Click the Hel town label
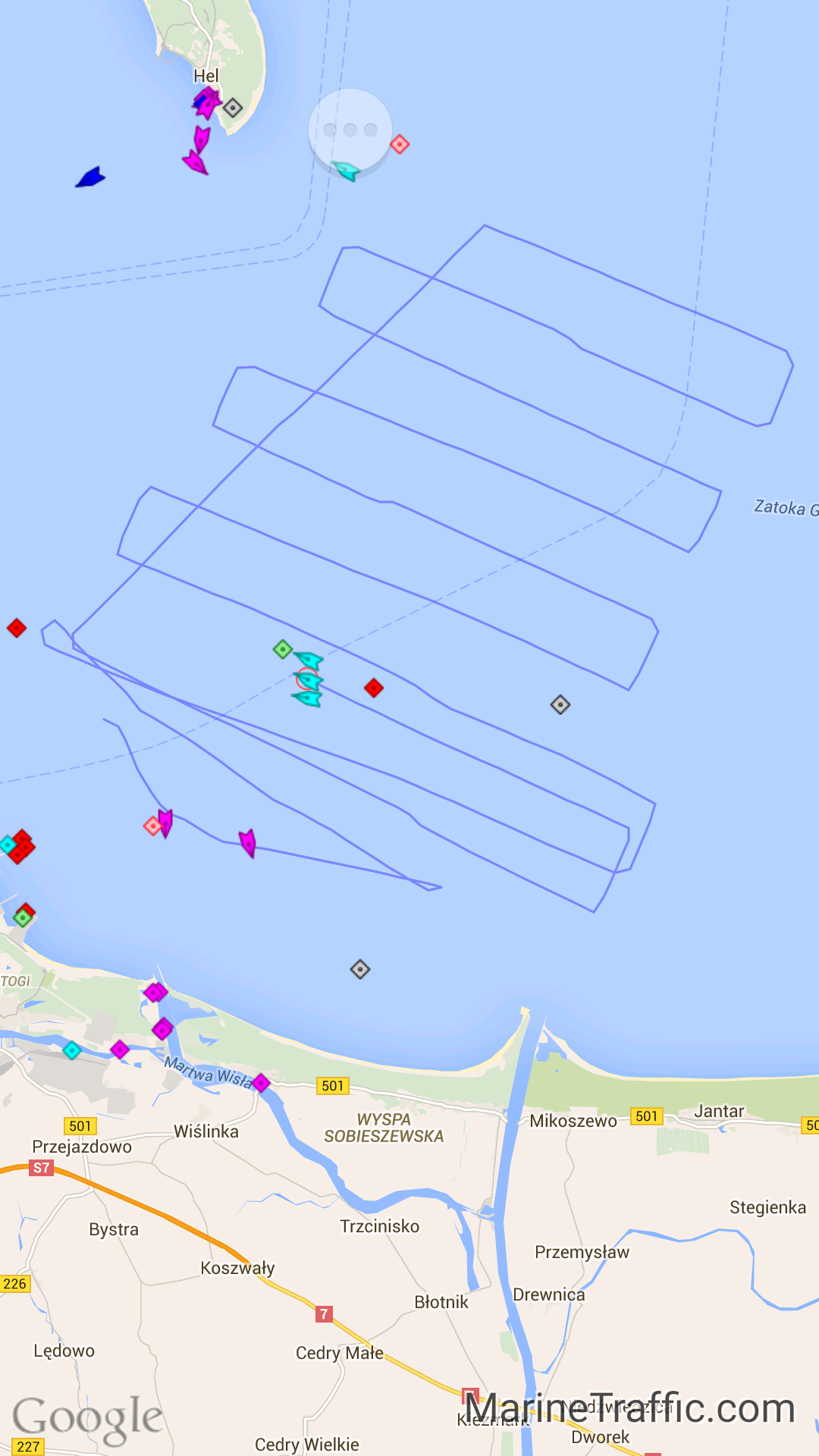The image size is (819, 1456). pyautogui.click(x=206, y=76)
